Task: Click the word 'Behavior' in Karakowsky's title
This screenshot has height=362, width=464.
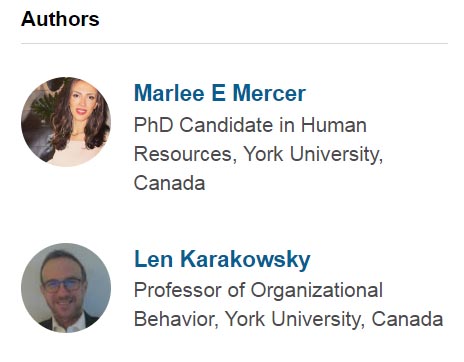Action: 174,319
